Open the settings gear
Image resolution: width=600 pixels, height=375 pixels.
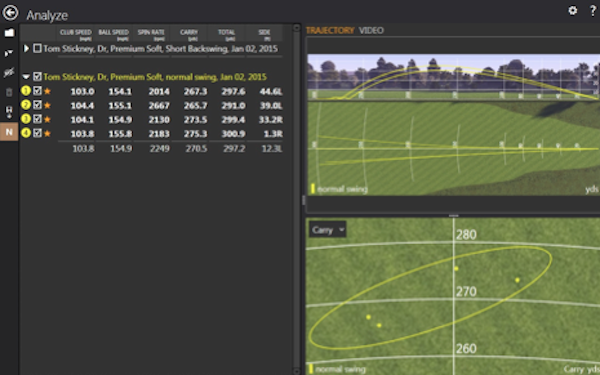tap(572, 10)
